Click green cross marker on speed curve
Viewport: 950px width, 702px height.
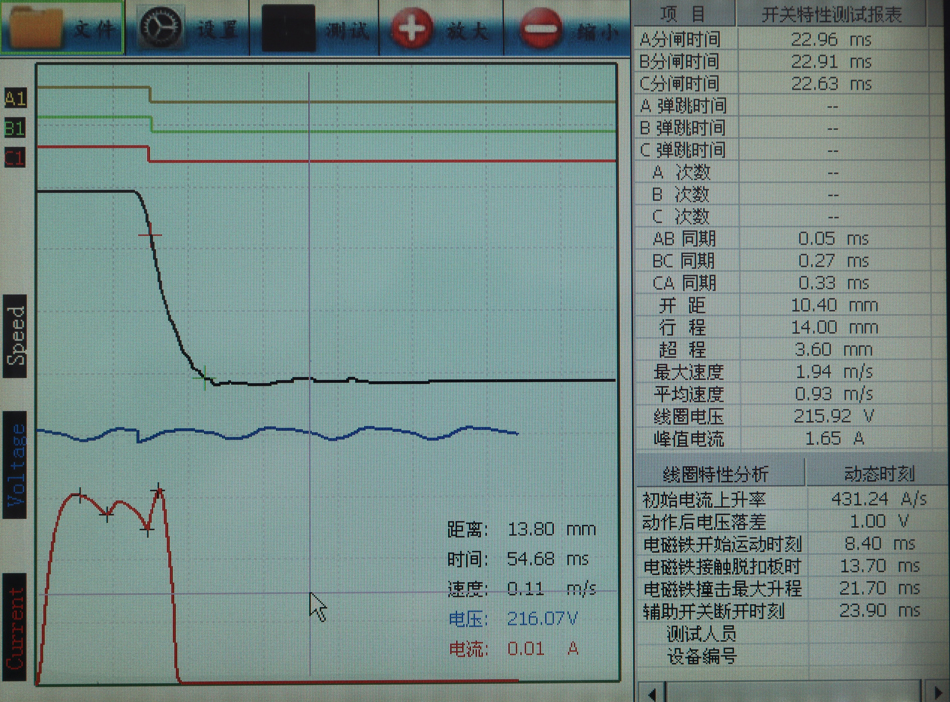pos(204,378)
